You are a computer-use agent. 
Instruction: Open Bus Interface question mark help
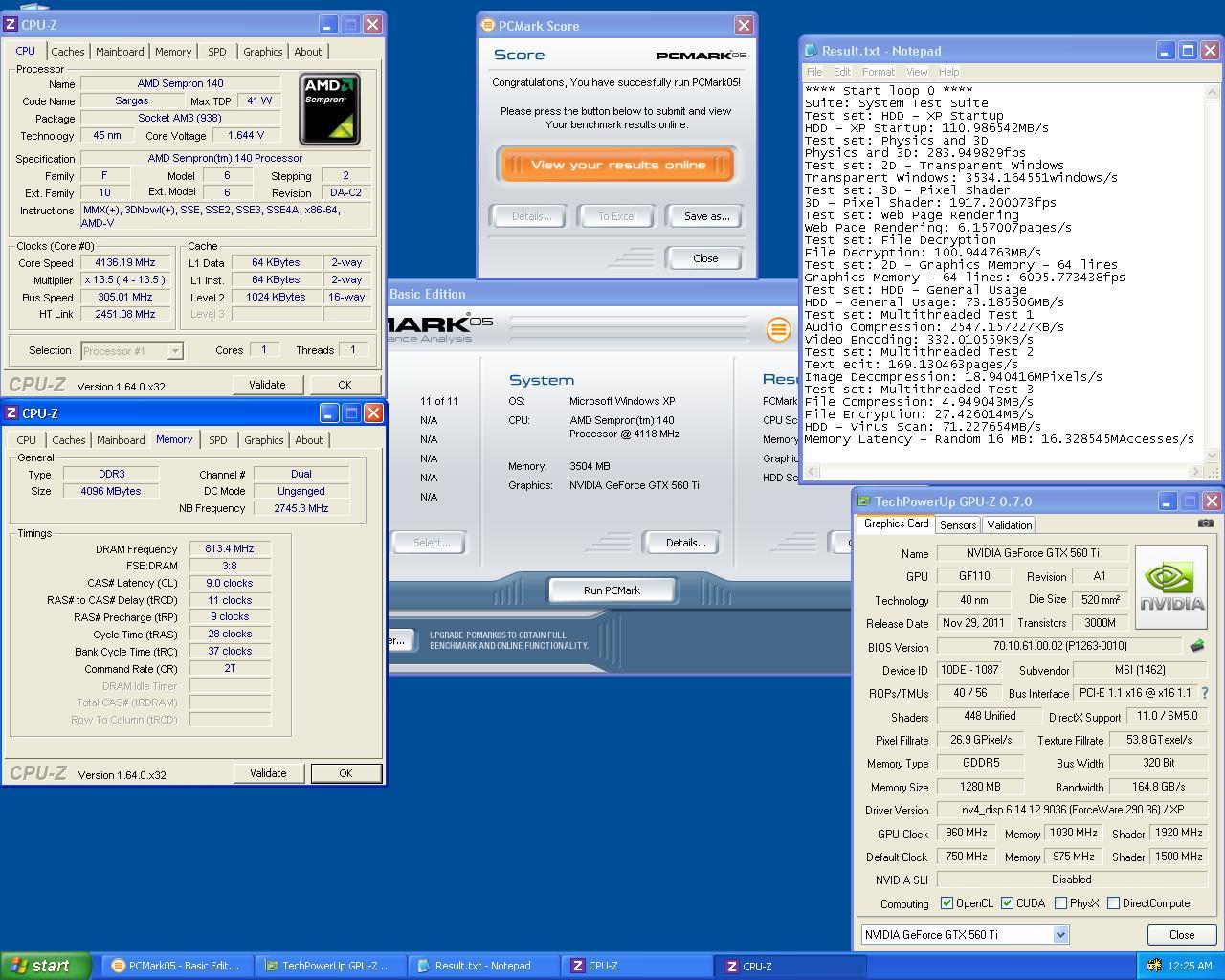click(1204, 693)
